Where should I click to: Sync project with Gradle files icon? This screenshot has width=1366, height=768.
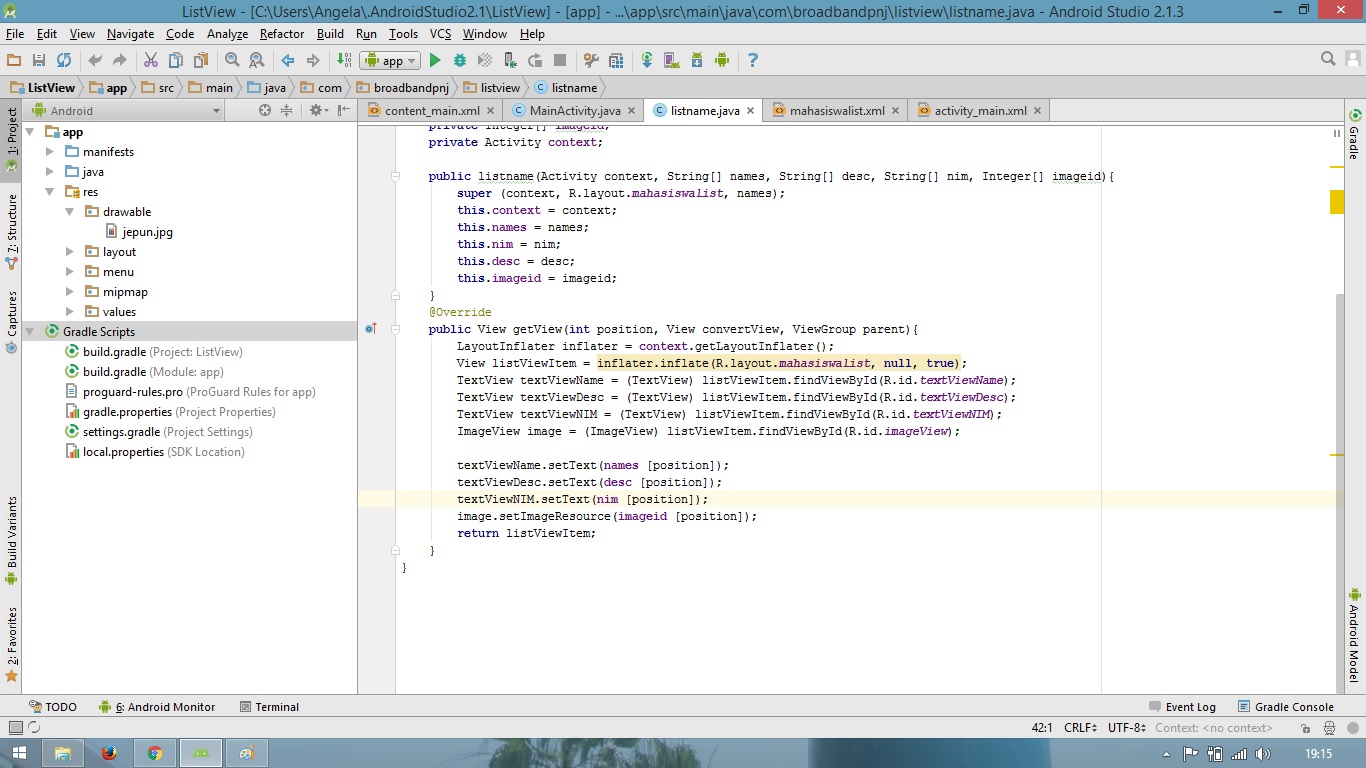click(x=646, y=60)
